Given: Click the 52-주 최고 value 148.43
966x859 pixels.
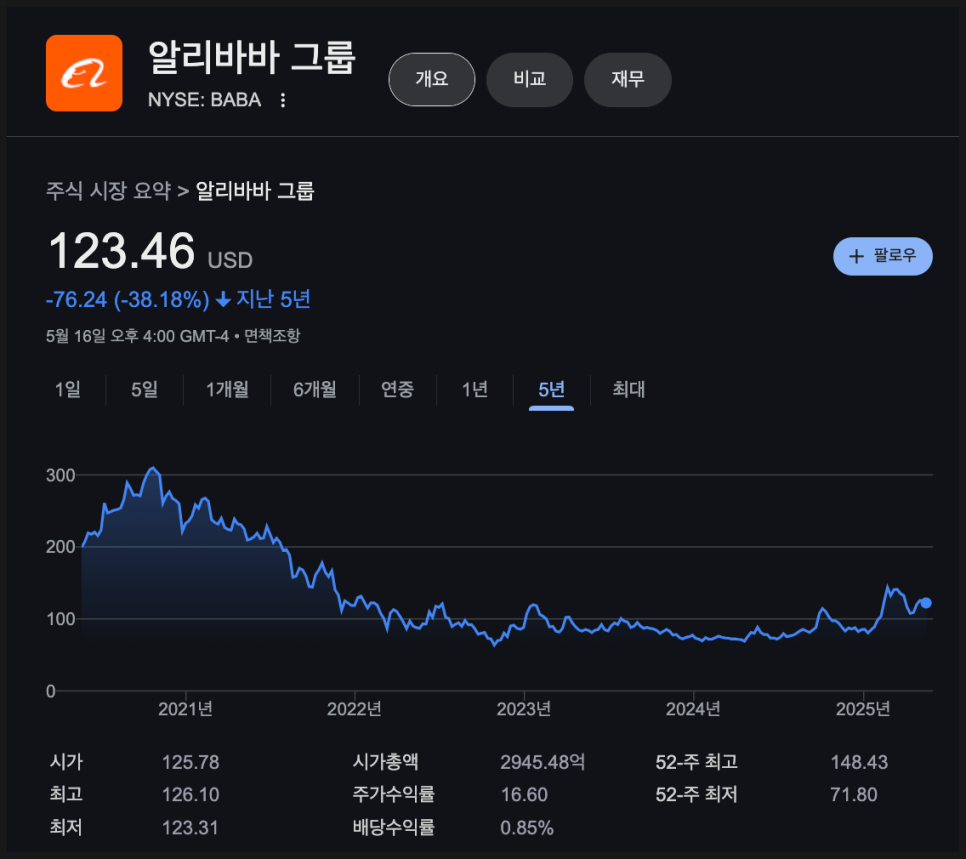Looking at the screenshot, I should click(859, 762).
